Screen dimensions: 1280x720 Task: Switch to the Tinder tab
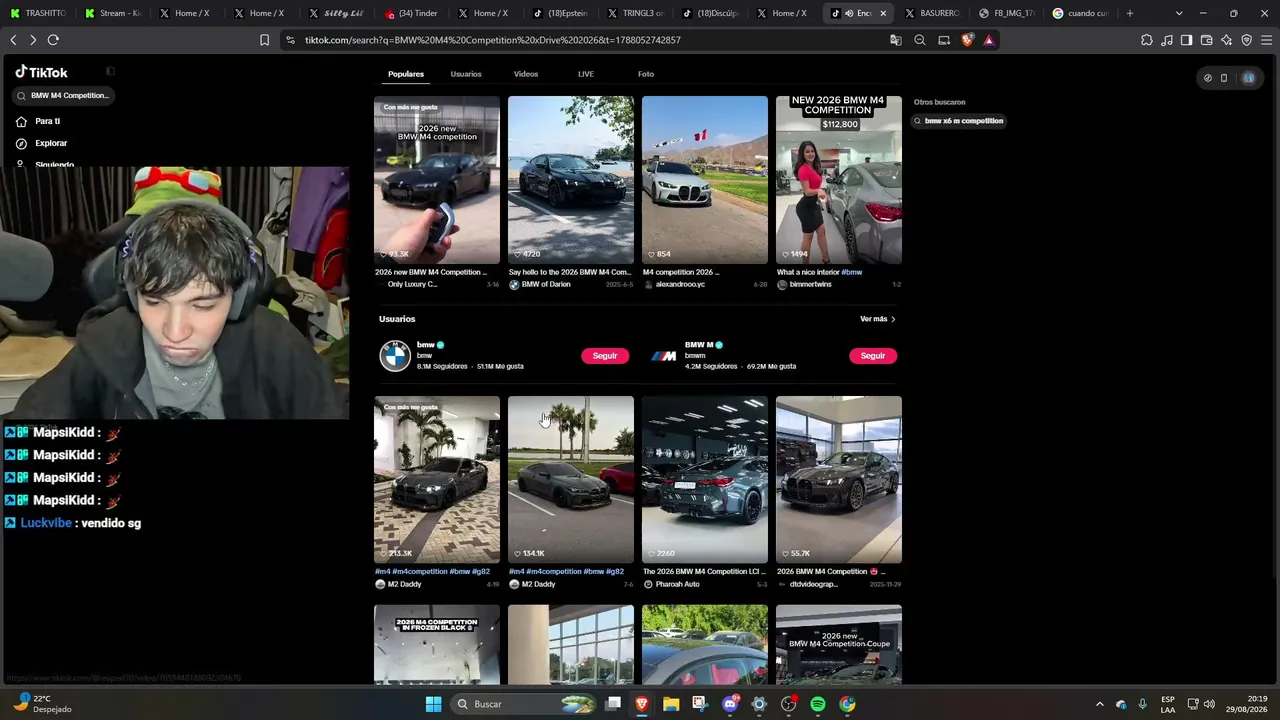[413, 13]
